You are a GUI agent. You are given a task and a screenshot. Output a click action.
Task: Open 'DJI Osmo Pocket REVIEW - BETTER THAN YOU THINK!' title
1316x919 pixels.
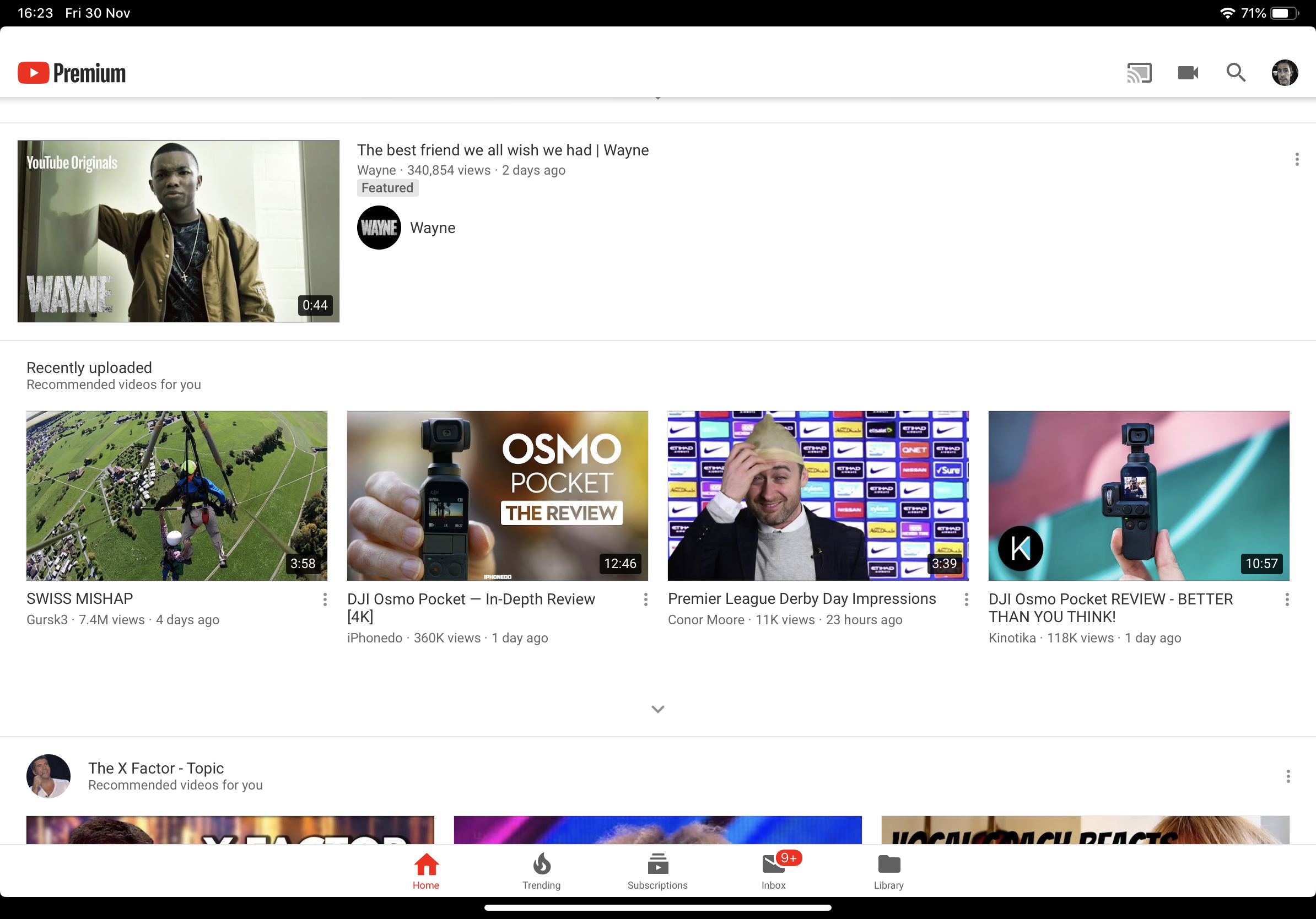click(x=1111, y=608)
